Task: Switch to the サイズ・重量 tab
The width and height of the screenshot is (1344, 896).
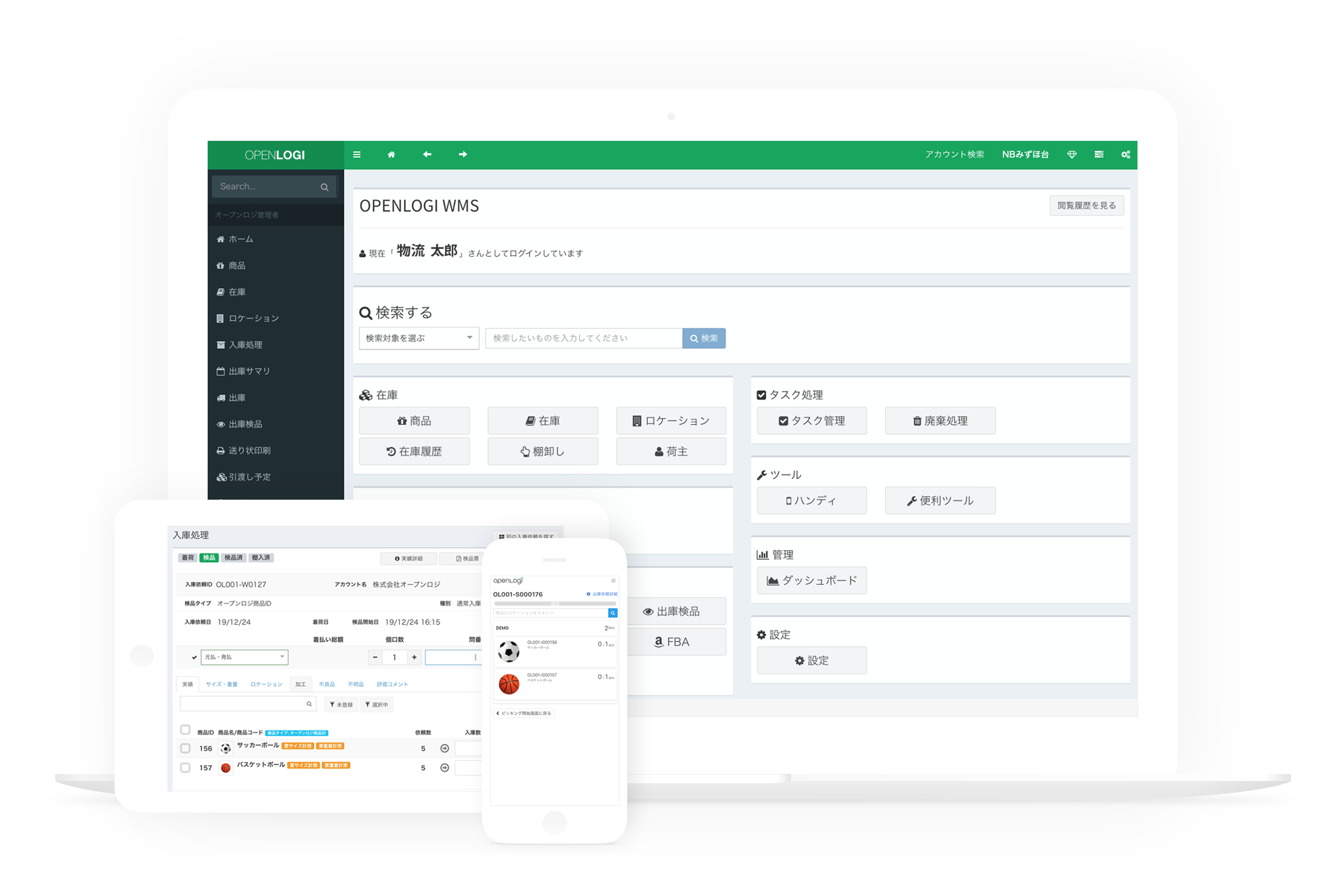Action: pyautogui.click(x=222, y=684)
